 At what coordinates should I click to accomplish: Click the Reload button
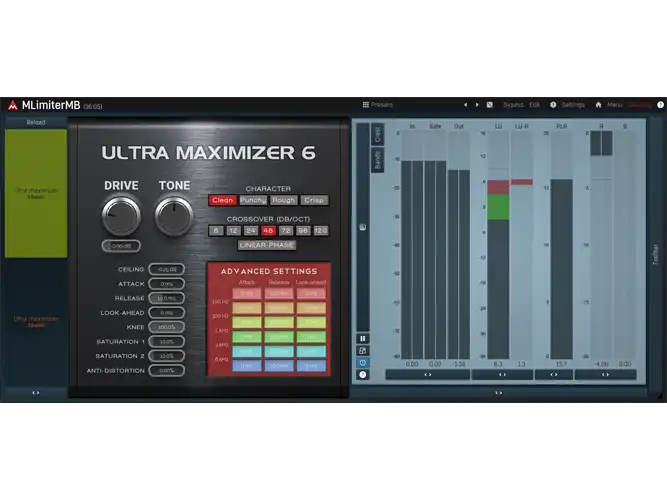36,122
